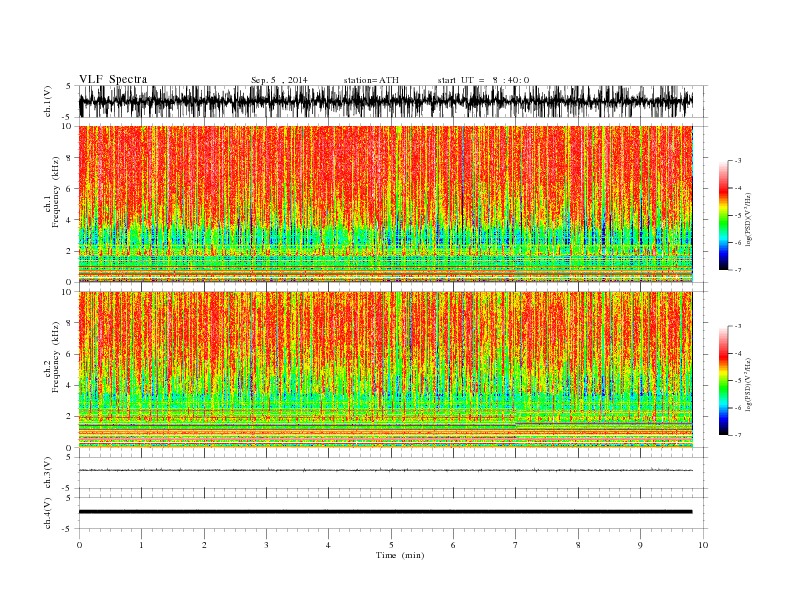Click the "10" kHz tick of ch.1 spectrogram
This screenshot has width=792, height=612.
pos(68,126)
